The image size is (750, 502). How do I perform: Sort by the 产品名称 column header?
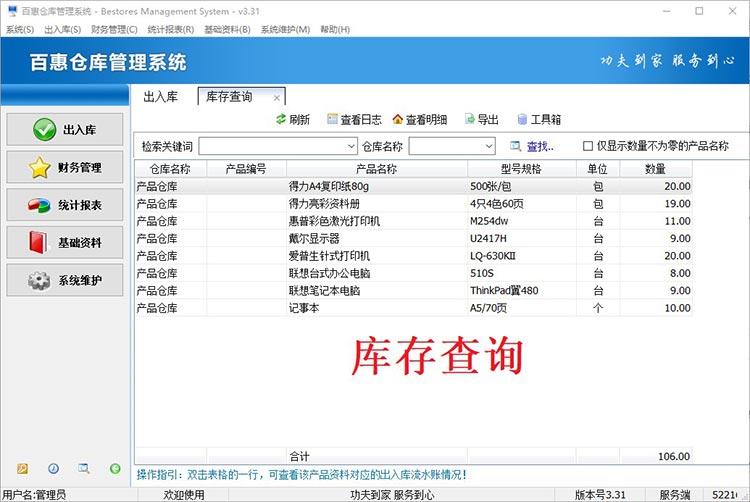[377, 169]
